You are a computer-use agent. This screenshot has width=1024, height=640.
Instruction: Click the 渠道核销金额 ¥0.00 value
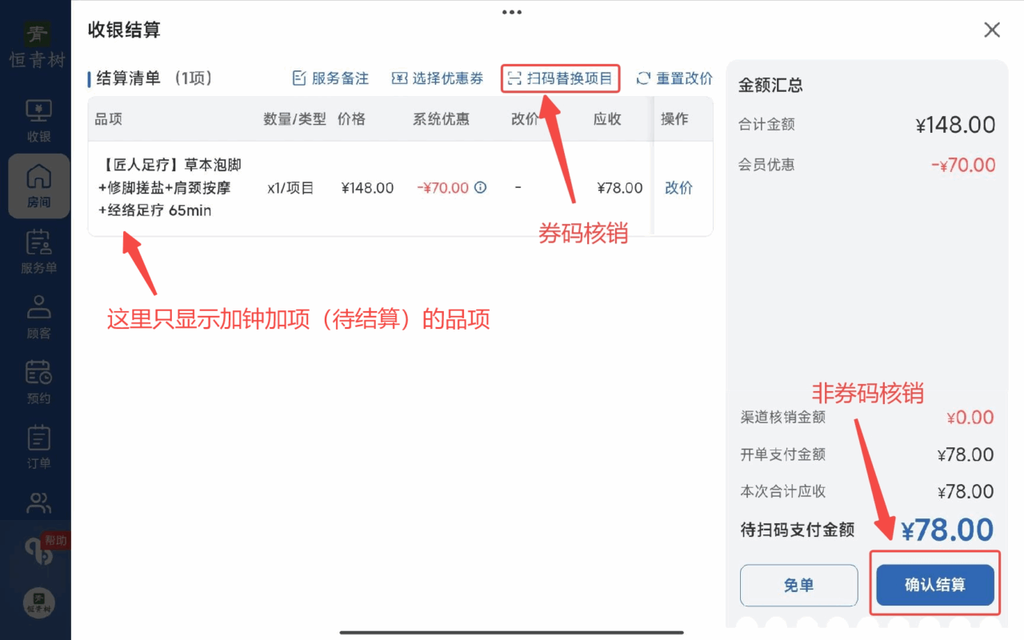[x=970, y=417]
